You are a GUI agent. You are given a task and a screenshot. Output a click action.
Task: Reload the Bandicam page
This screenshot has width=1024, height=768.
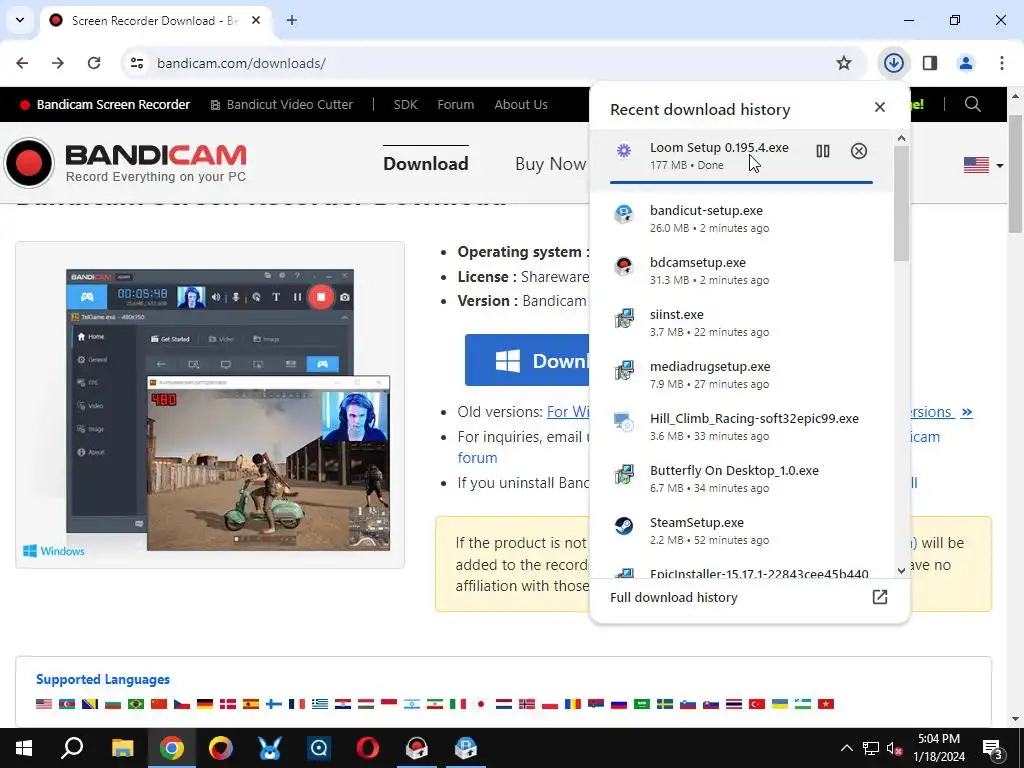[x=94, y=63]
